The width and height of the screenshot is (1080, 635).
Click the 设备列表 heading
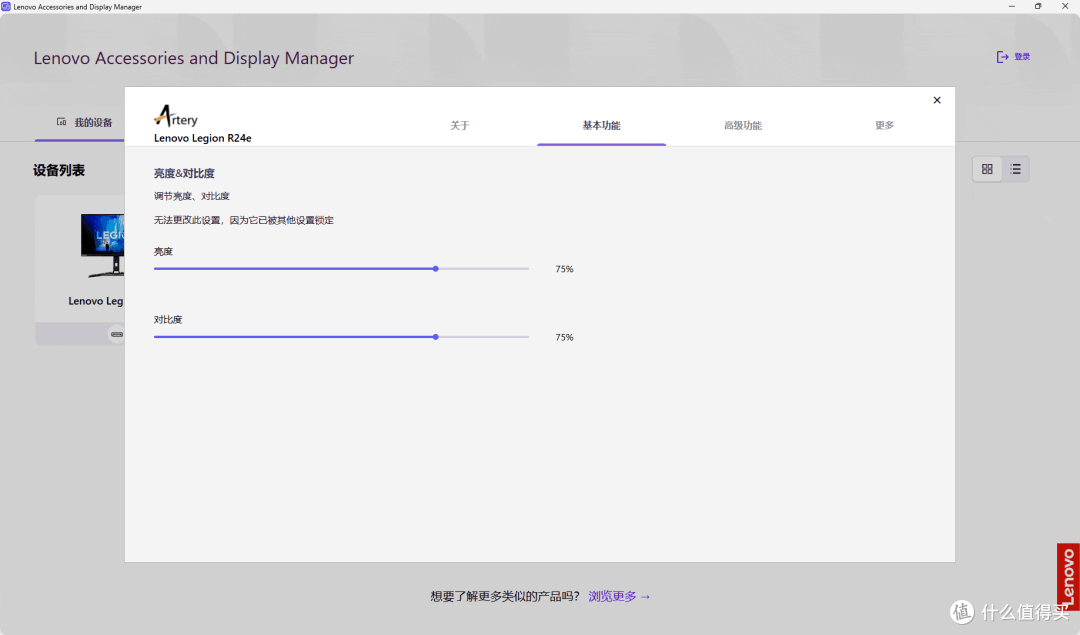tap(59, 170)
